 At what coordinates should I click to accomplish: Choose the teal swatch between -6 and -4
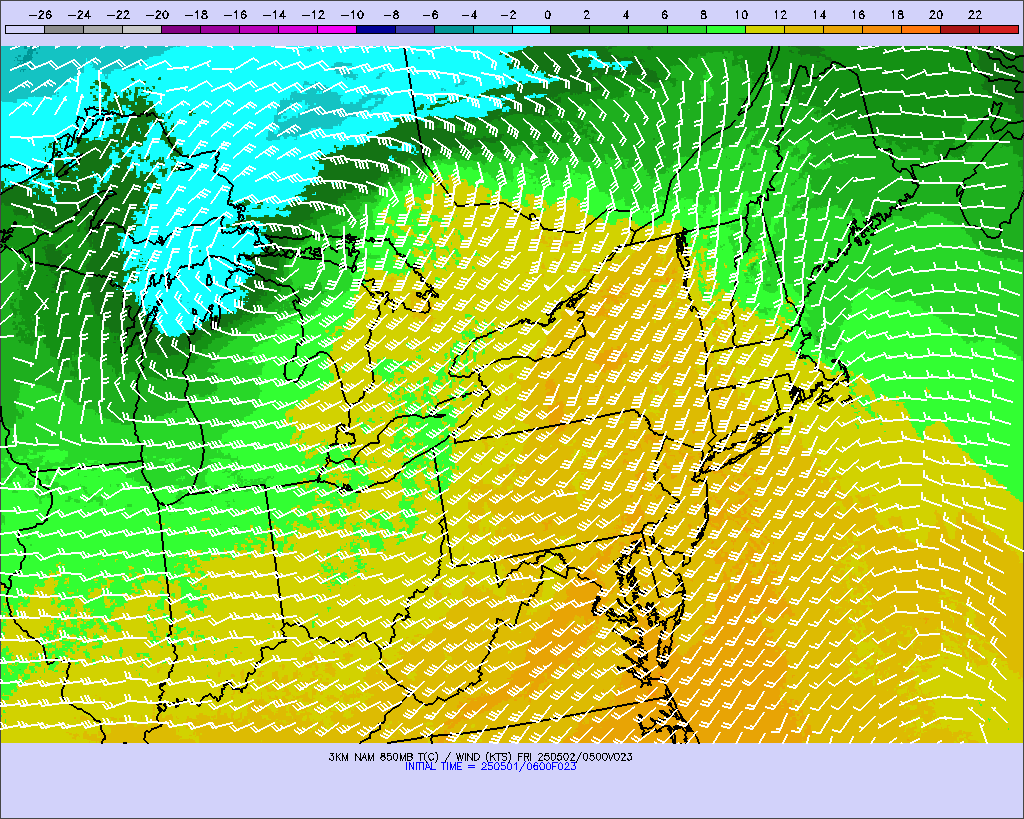click(x=454, y=29)
